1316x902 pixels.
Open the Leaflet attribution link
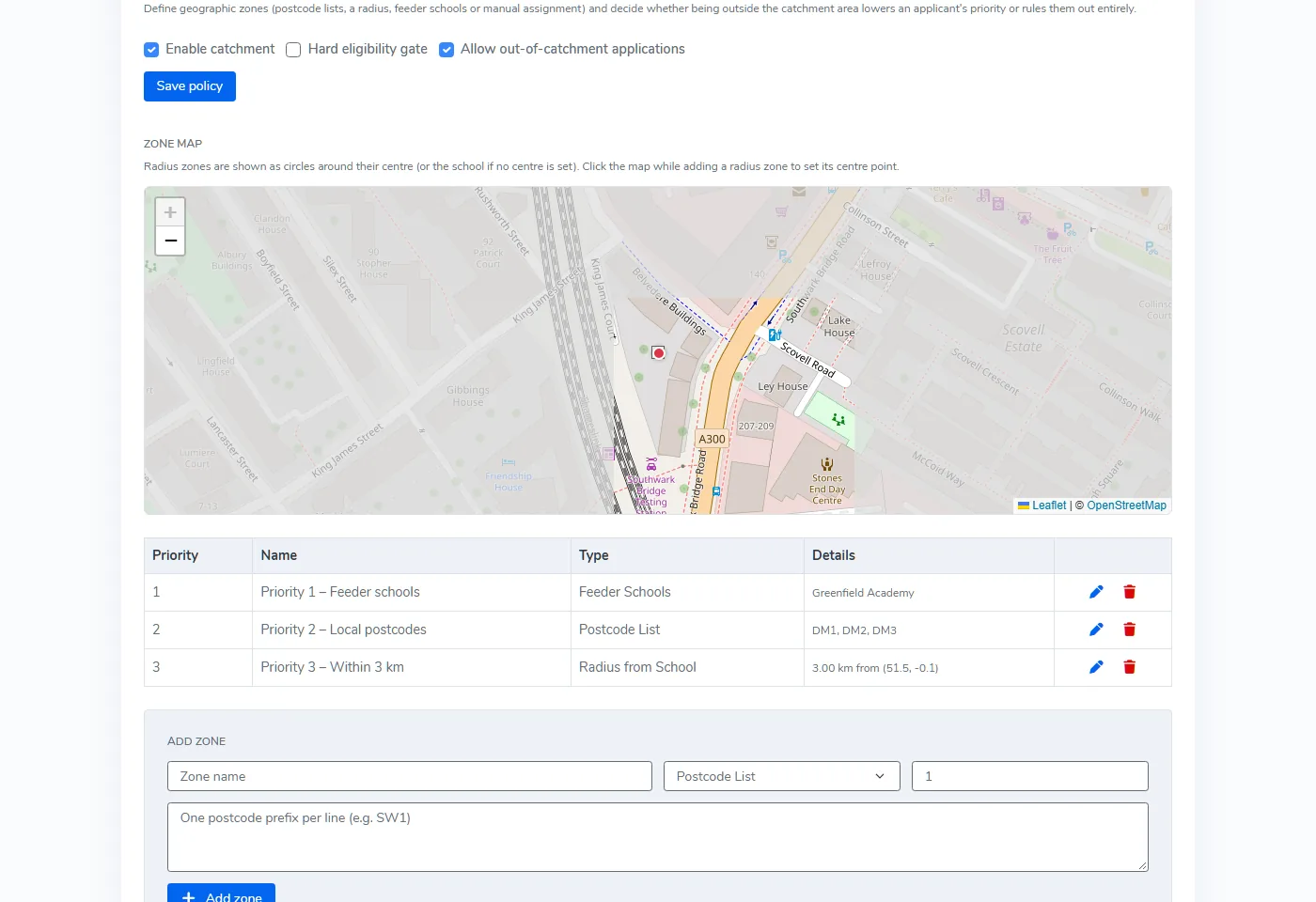1049,505
